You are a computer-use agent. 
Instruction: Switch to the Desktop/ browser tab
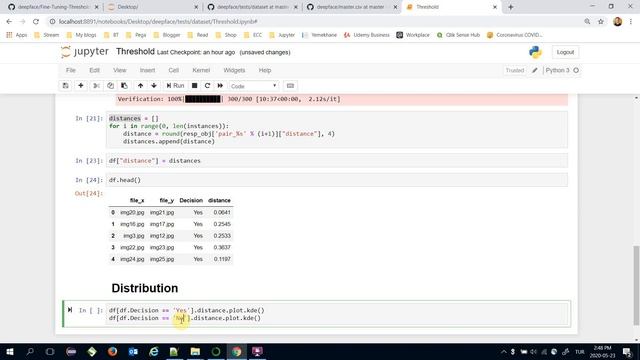[x=153, y=7]
